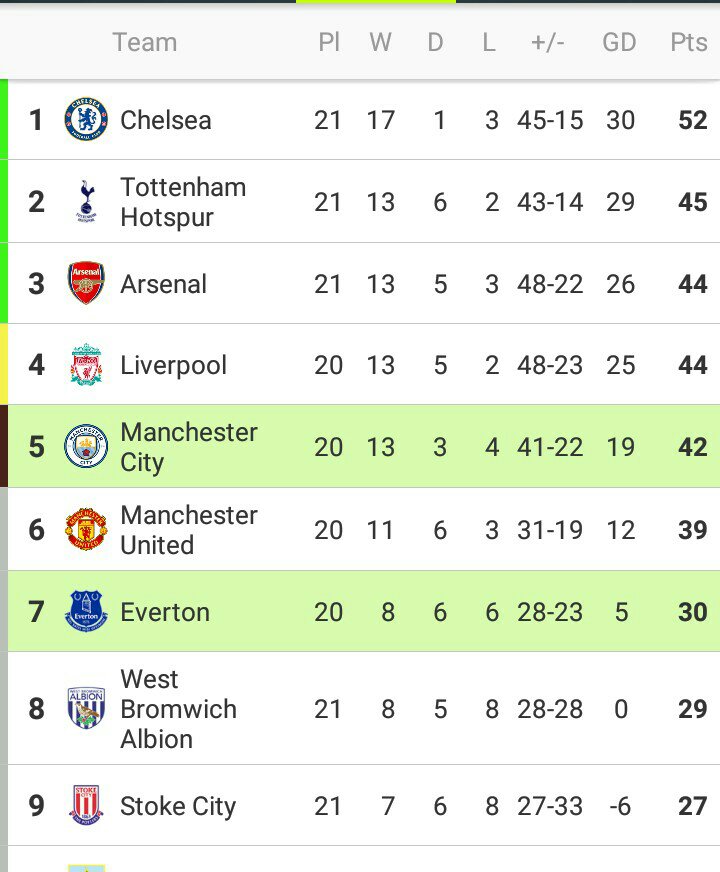The image size is (720, 872).
Task: Open the Liverpool team name link
Action: (173, 365)
